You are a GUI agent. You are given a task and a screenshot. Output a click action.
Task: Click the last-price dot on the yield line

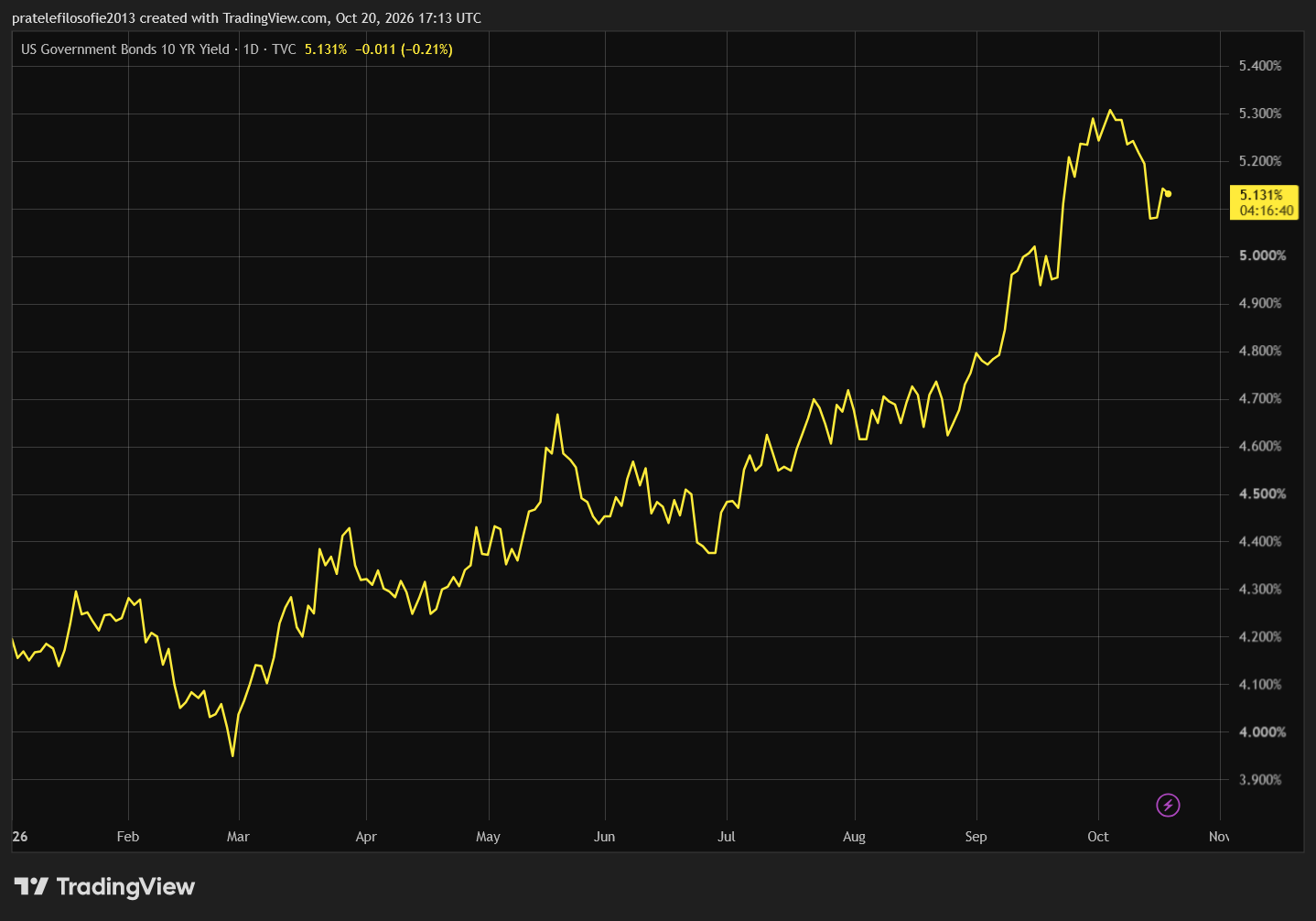[1168, 193]
